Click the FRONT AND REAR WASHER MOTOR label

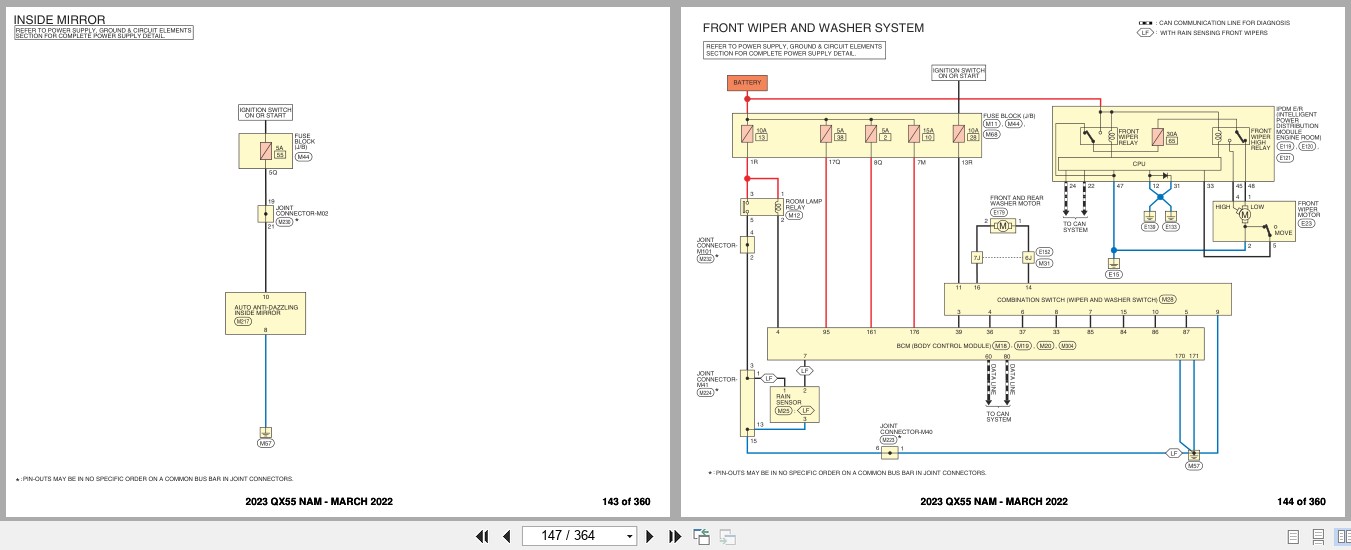coord(1016,201)
